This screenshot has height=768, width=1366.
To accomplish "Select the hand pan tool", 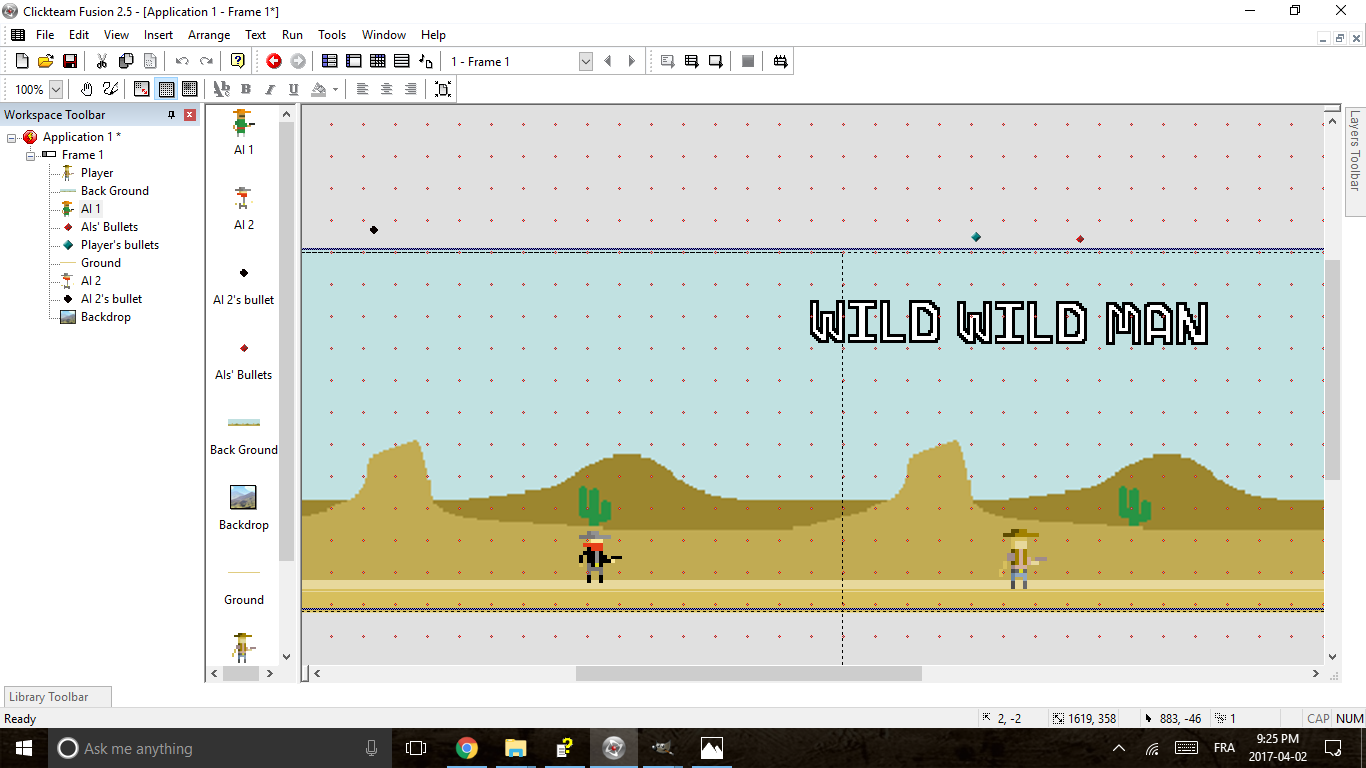I will click(87, 89).
